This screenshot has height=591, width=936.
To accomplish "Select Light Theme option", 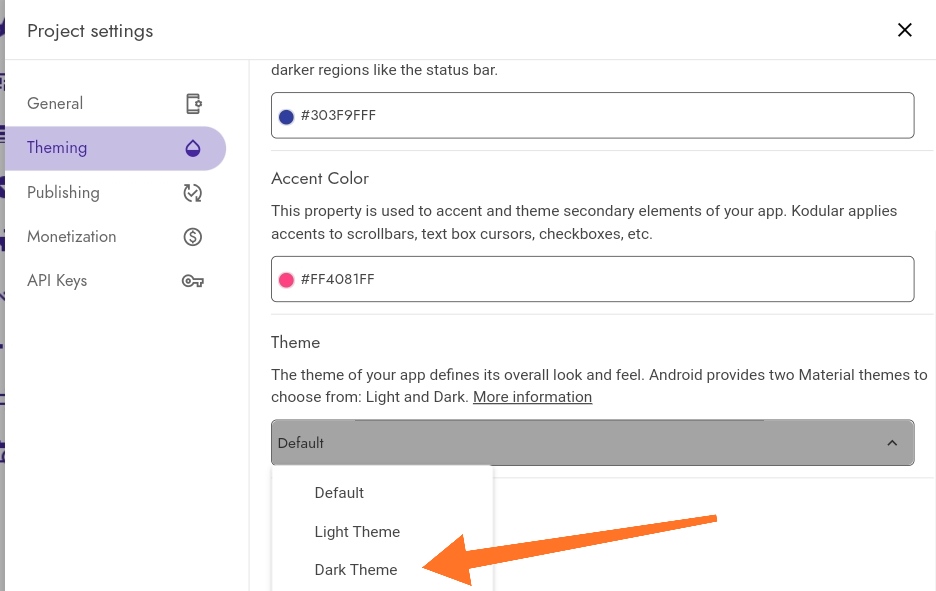I will pyautogui.click(x=357, y=532).
